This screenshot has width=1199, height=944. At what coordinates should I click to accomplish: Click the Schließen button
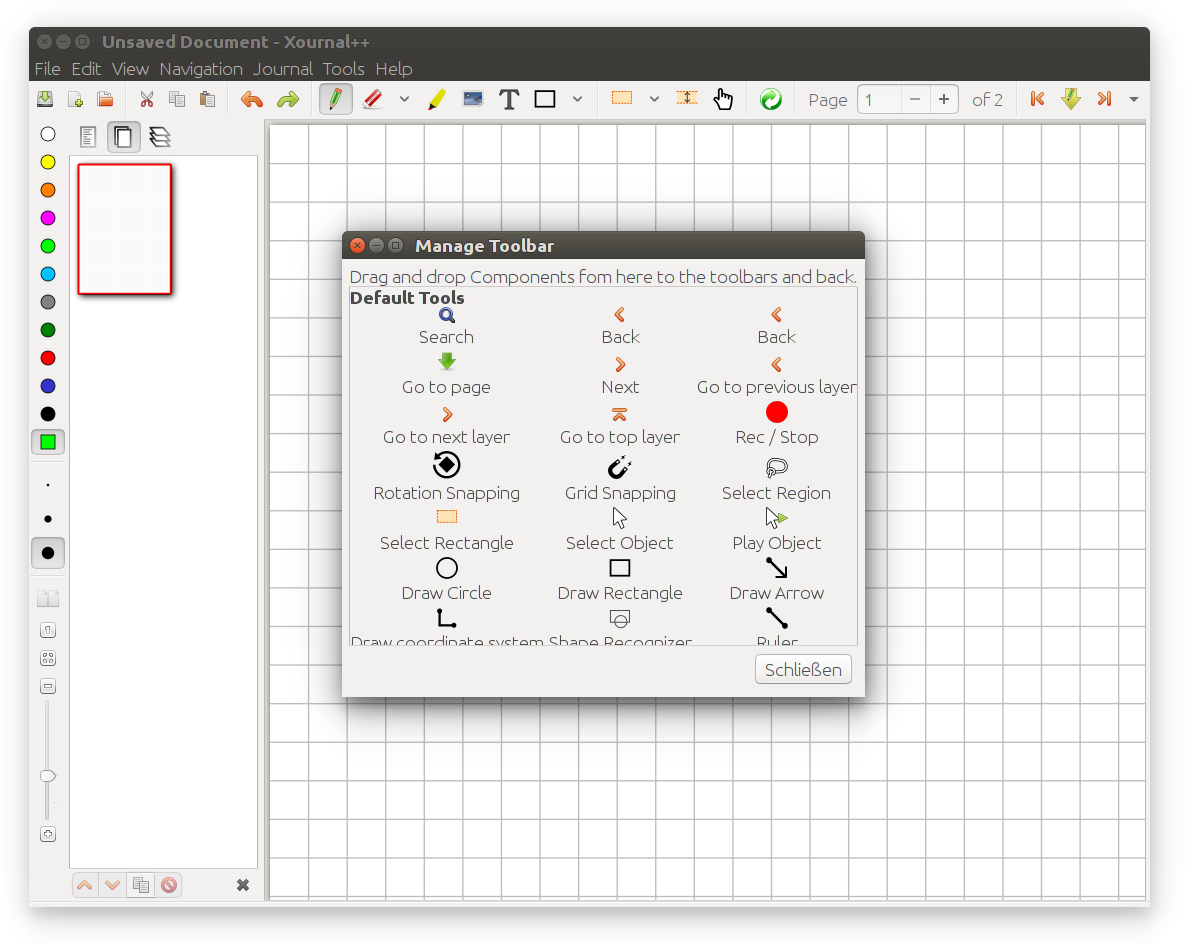(x=803, y=670)
